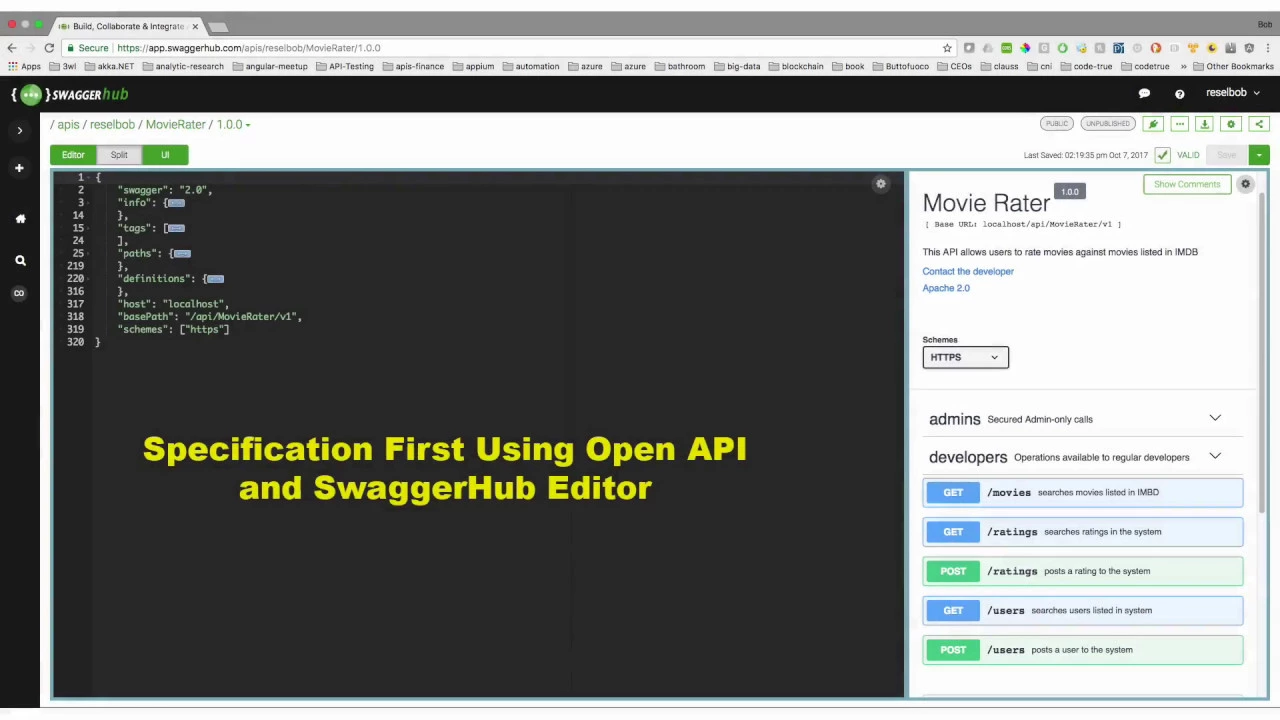This screenshot has width=1280, height=720.
Task: Expand the left sidebar arrow
Action: [19, 130]
